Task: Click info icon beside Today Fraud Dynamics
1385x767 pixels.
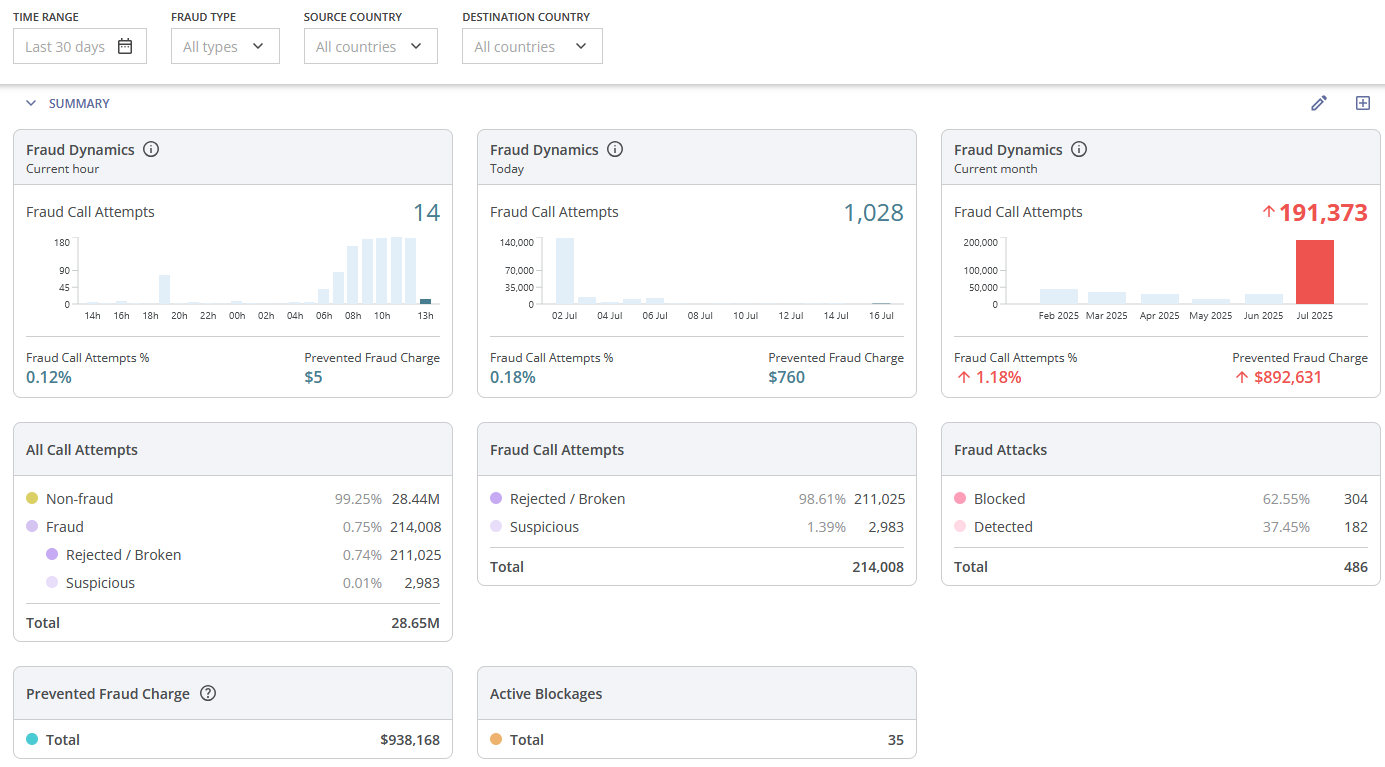Action: 615,150
